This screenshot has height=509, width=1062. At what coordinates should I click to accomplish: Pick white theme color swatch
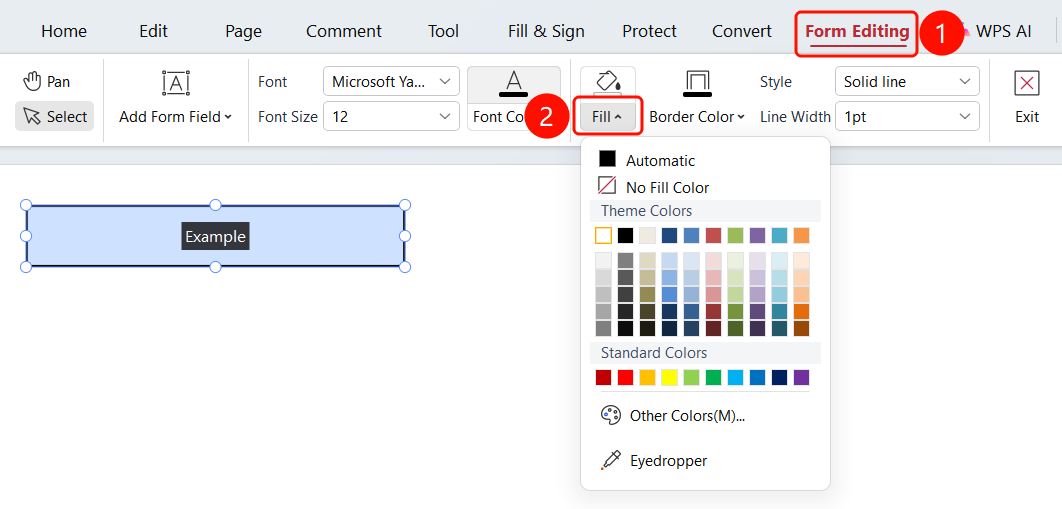603,236
